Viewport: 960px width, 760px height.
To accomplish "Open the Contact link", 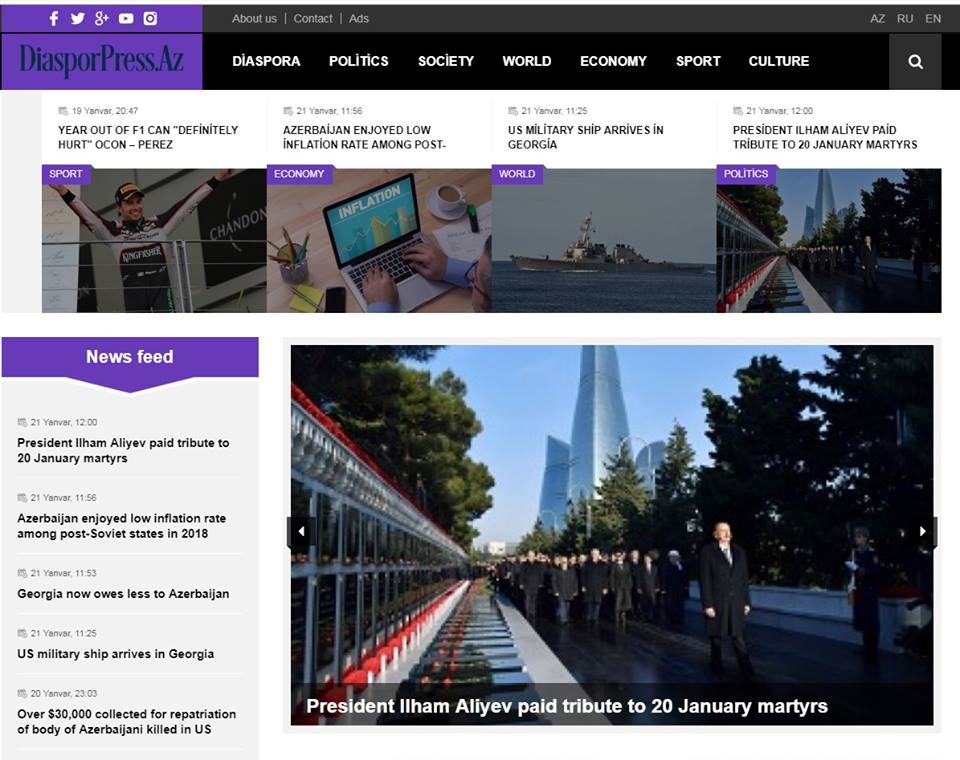I will coord(313,19).
